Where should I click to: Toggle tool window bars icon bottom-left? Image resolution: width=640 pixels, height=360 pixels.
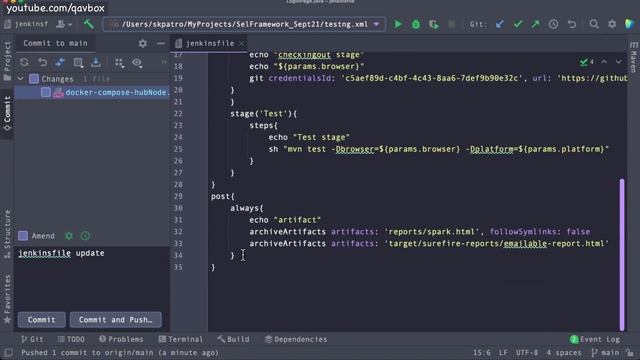click(x=8, y=352)
